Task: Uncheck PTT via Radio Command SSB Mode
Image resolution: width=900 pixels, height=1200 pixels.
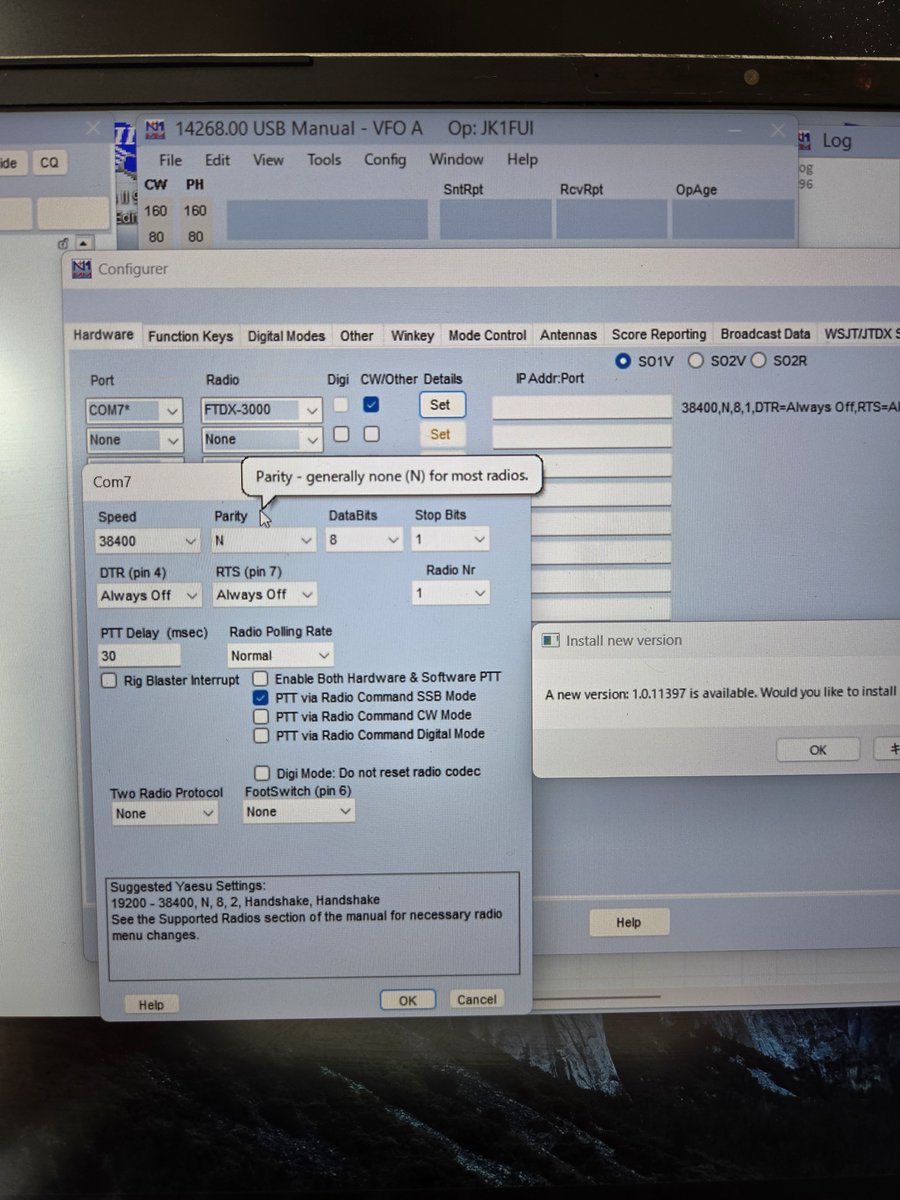Action: (260, 697)
